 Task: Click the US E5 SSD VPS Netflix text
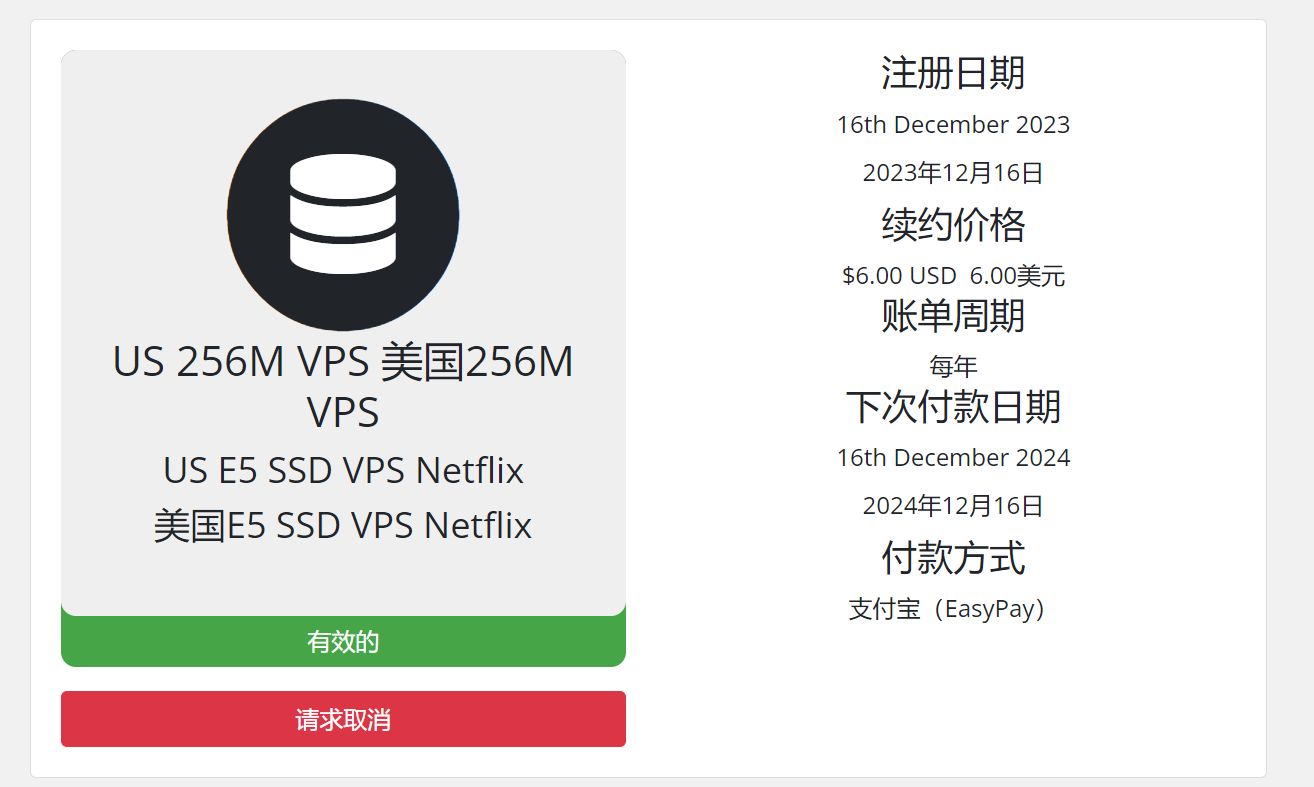[343, 470]
